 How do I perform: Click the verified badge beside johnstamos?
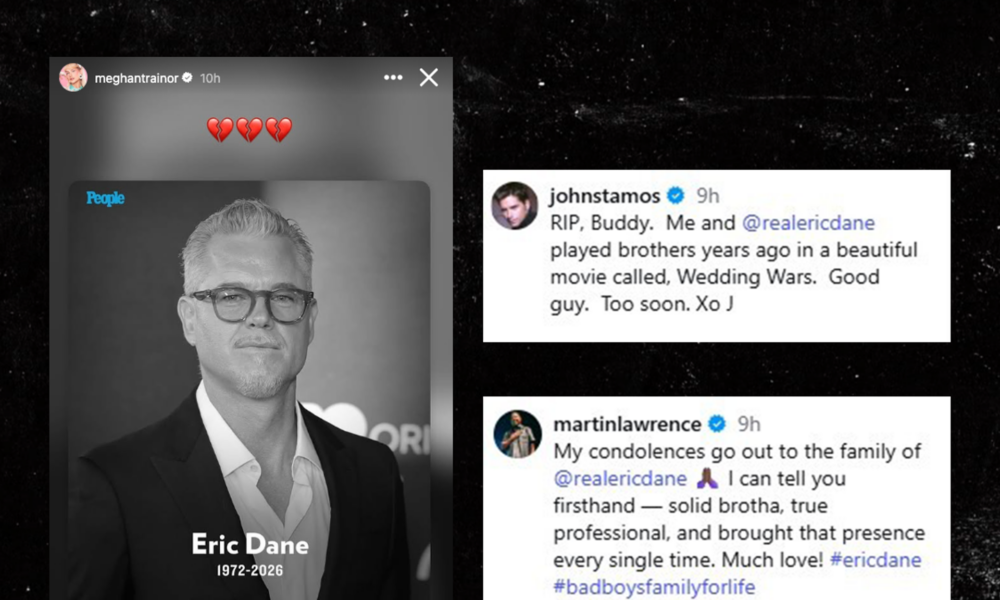coord(675,196)
